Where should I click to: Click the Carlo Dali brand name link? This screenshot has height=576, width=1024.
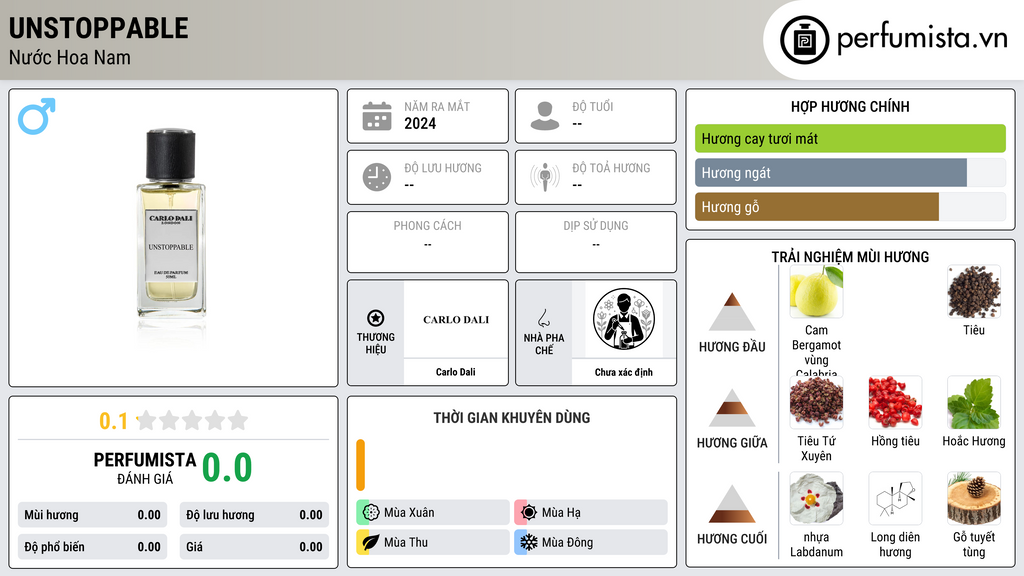coord(456,372)
